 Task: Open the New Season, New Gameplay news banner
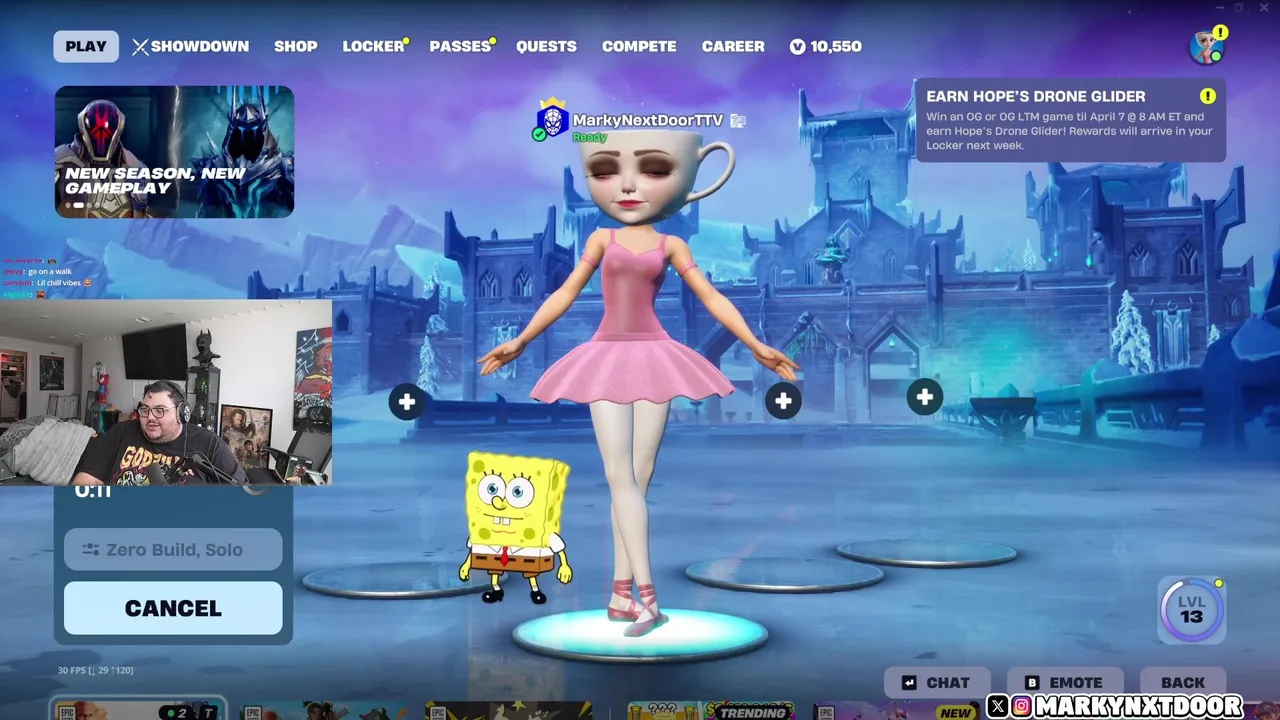(x=174, y=152)
